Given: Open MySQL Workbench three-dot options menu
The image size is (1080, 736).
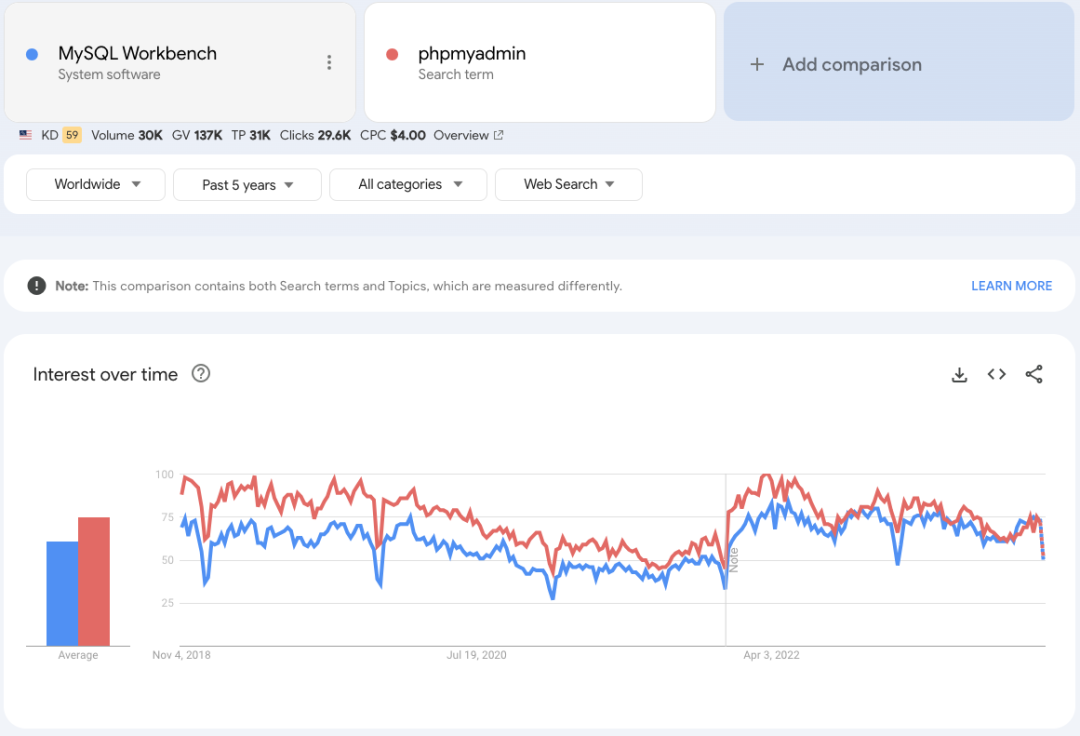Looking at the screenshot, I should (329, 63).
